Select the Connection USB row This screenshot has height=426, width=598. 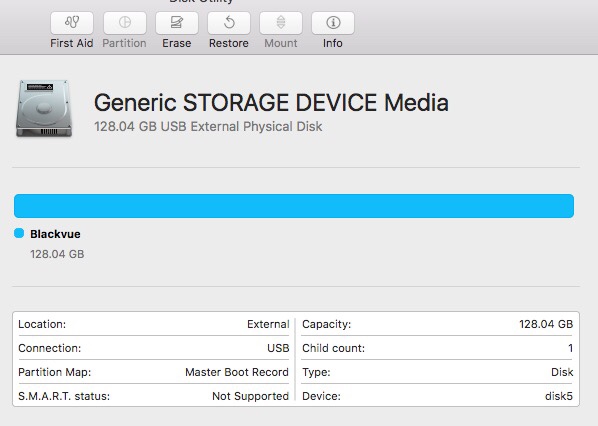153,348
